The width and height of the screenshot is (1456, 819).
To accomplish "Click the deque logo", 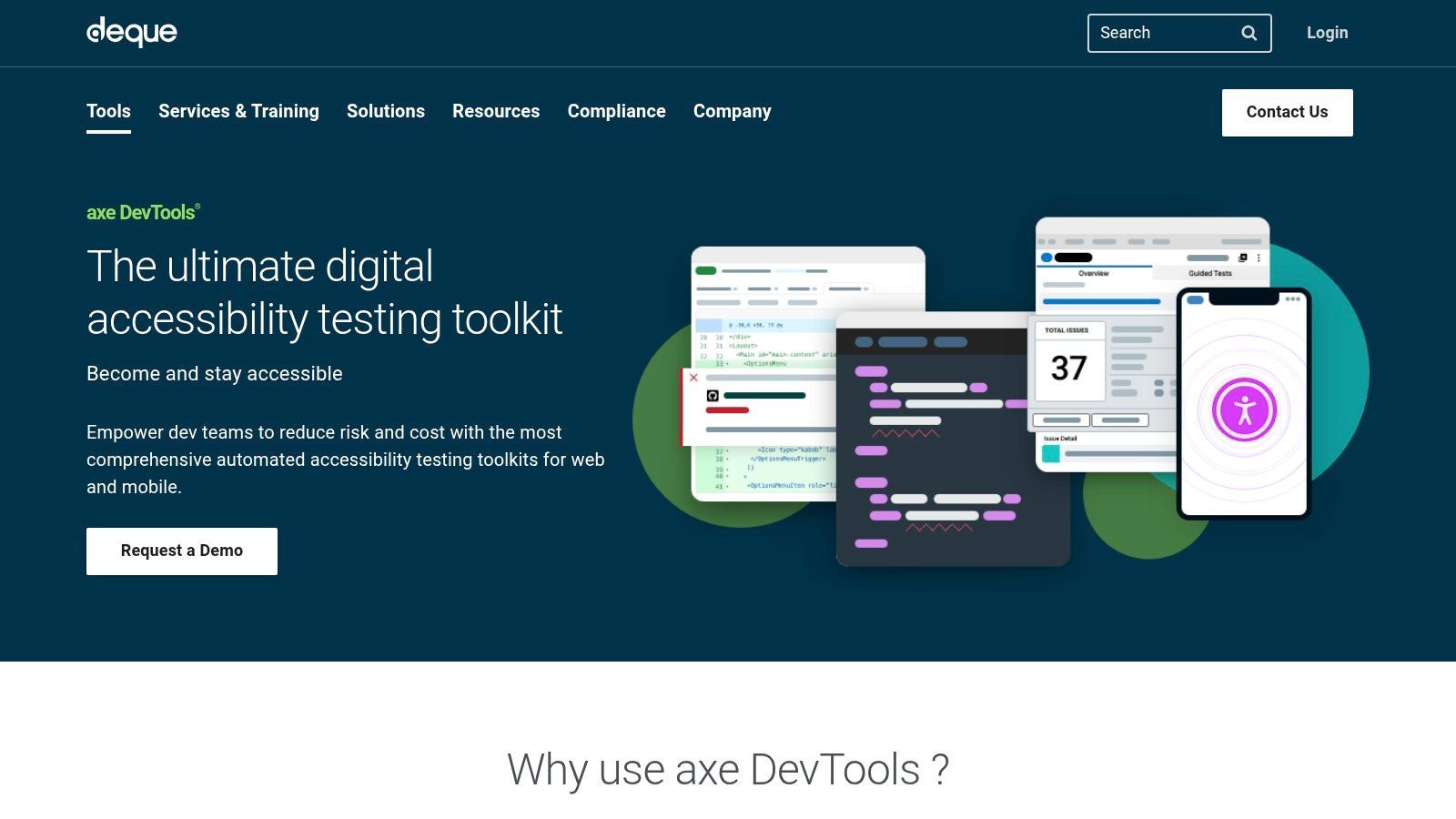I will pyautogui.click(x=131, y=32).
